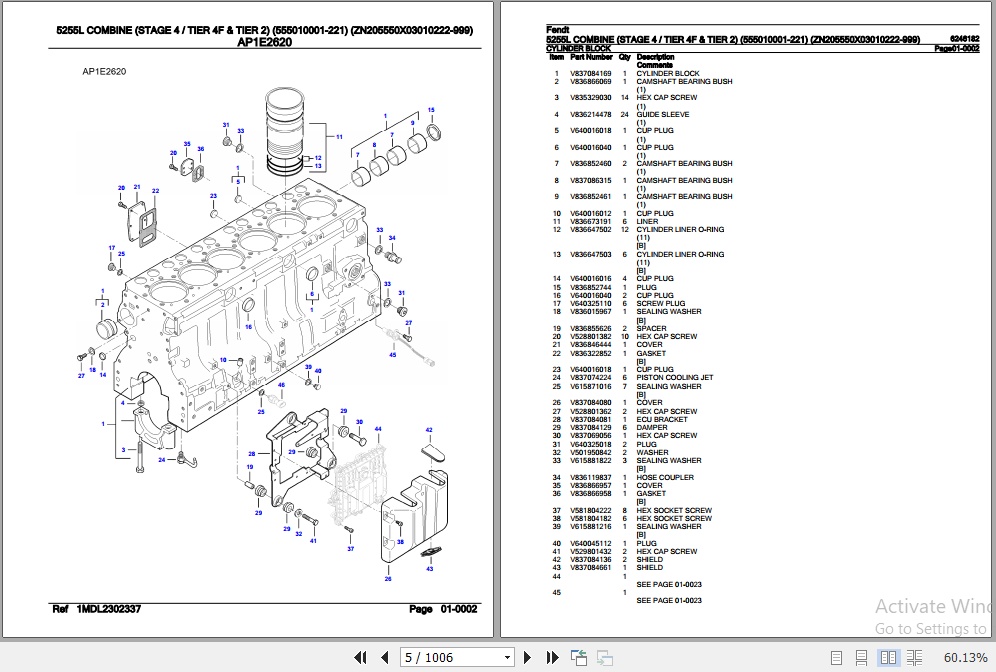The height and width of the screenshot is (672, 996).
Task: Click callout number 11 next to the liner
Action: 339,137
